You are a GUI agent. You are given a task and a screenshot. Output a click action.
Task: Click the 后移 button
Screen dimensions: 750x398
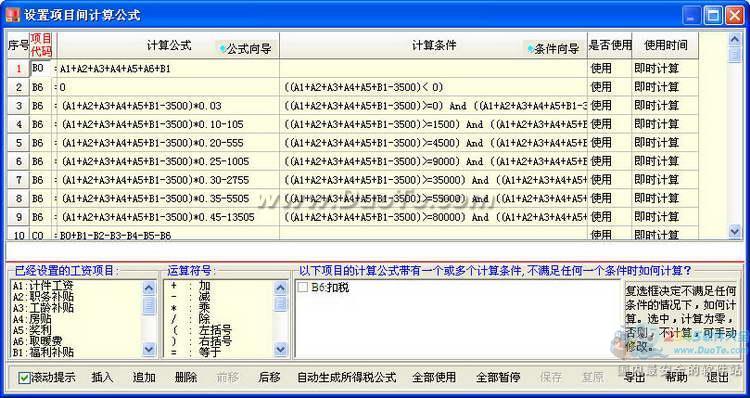point(269,377)
